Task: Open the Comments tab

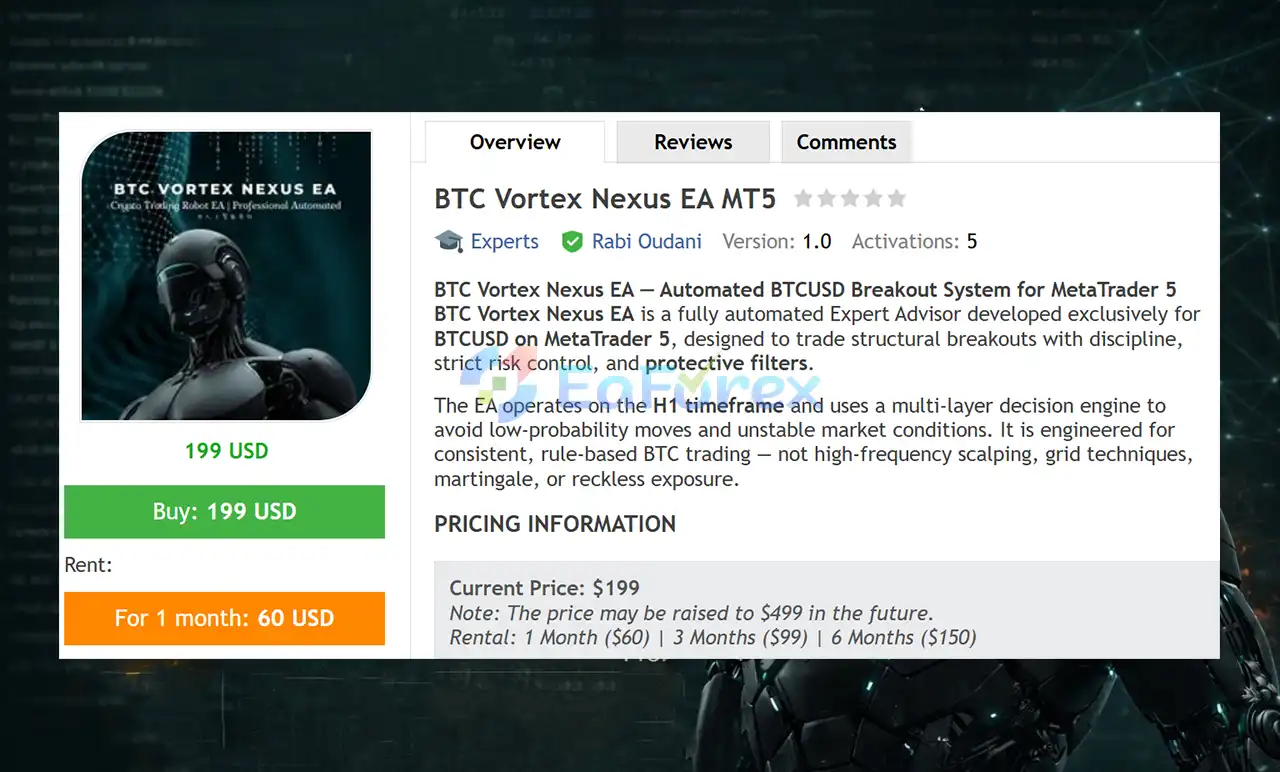Action: click(846, 142)
